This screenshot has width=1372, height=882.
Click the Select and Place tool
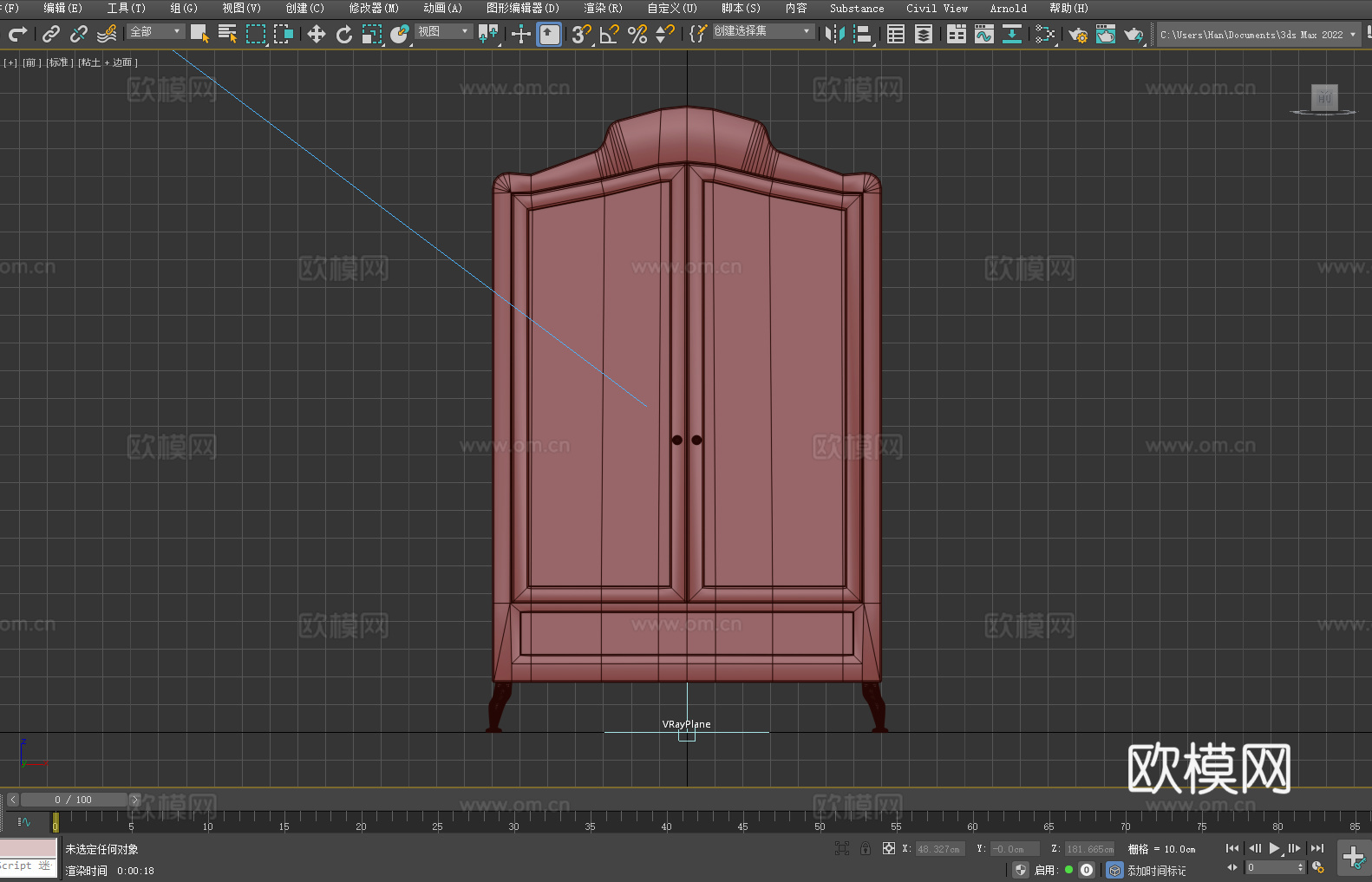(x=400, y=34)
